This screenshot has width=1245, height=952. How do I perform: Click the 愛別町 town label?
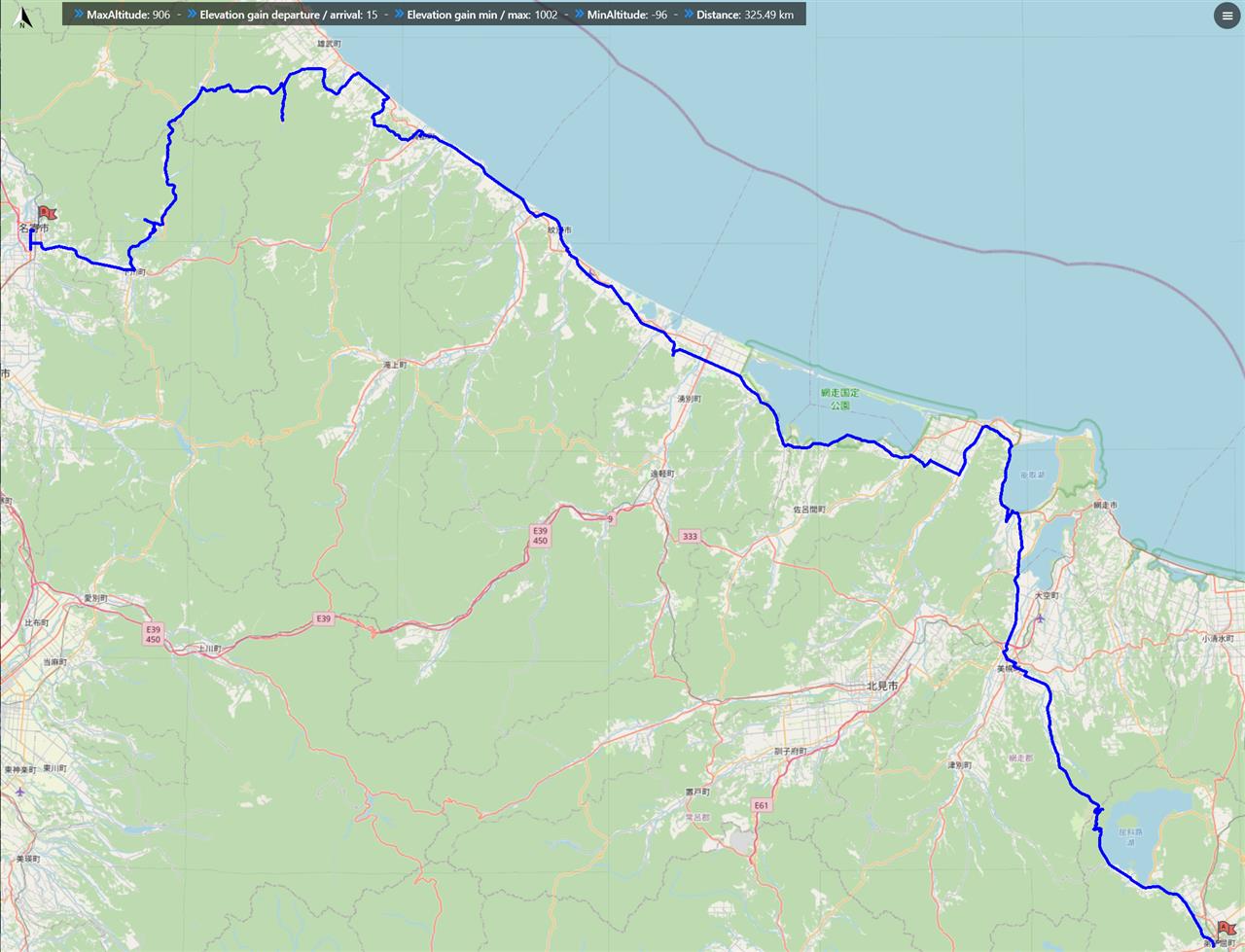tap(95, 598)
